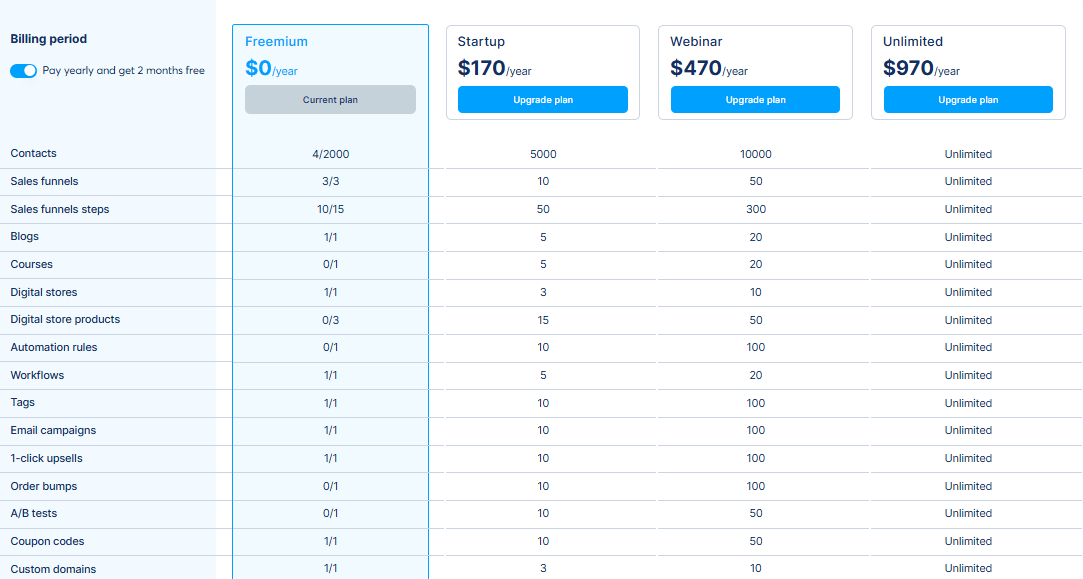Upgrade to the Unlimited plan

tap(968, 100)
